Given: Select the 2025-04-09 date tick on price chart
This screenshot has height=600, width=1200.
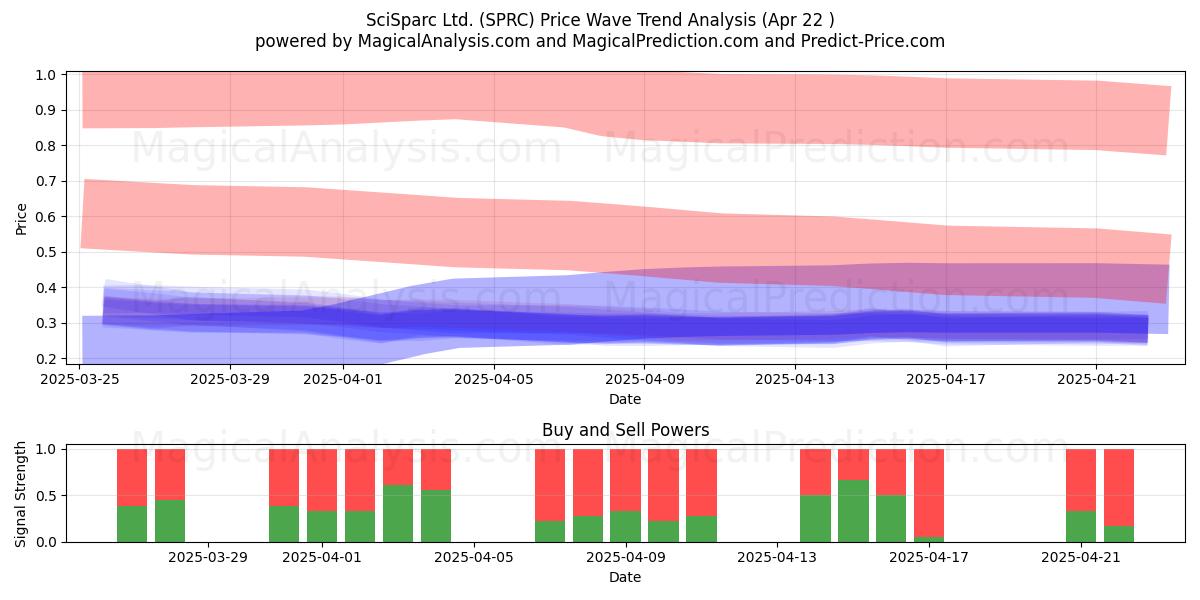Looking at the screenshot, I should (x=644, y=379).
